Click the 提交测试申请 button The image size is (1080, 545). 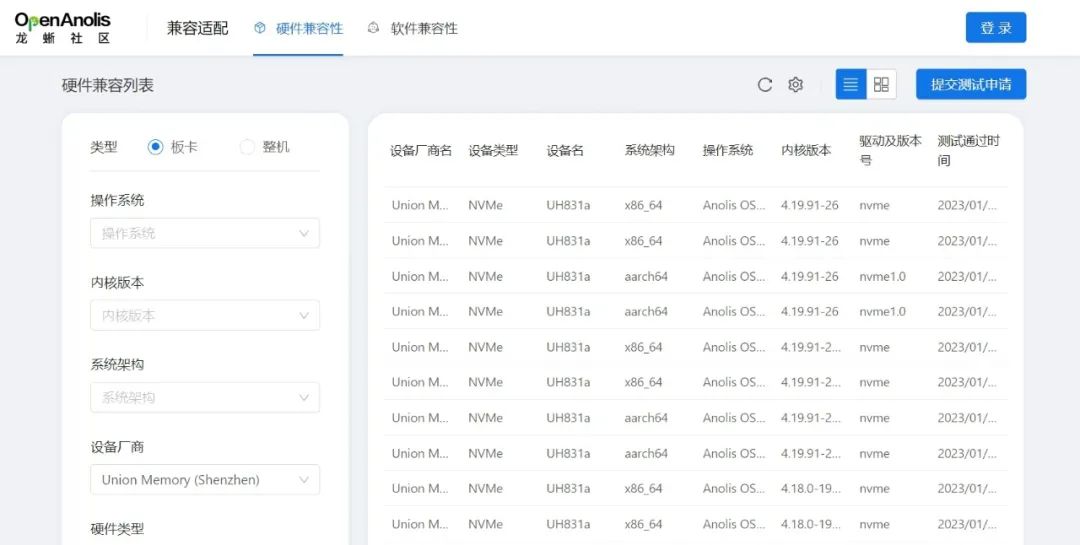[970, 85]
